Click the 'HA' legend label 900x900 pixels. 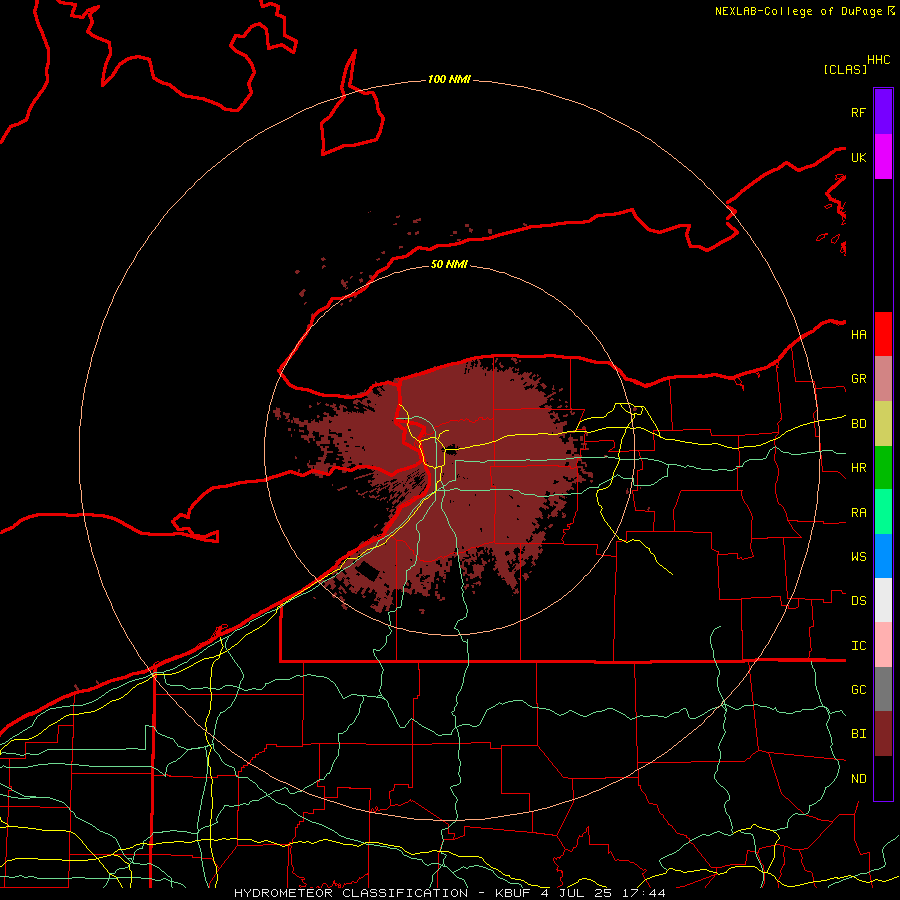858,335
